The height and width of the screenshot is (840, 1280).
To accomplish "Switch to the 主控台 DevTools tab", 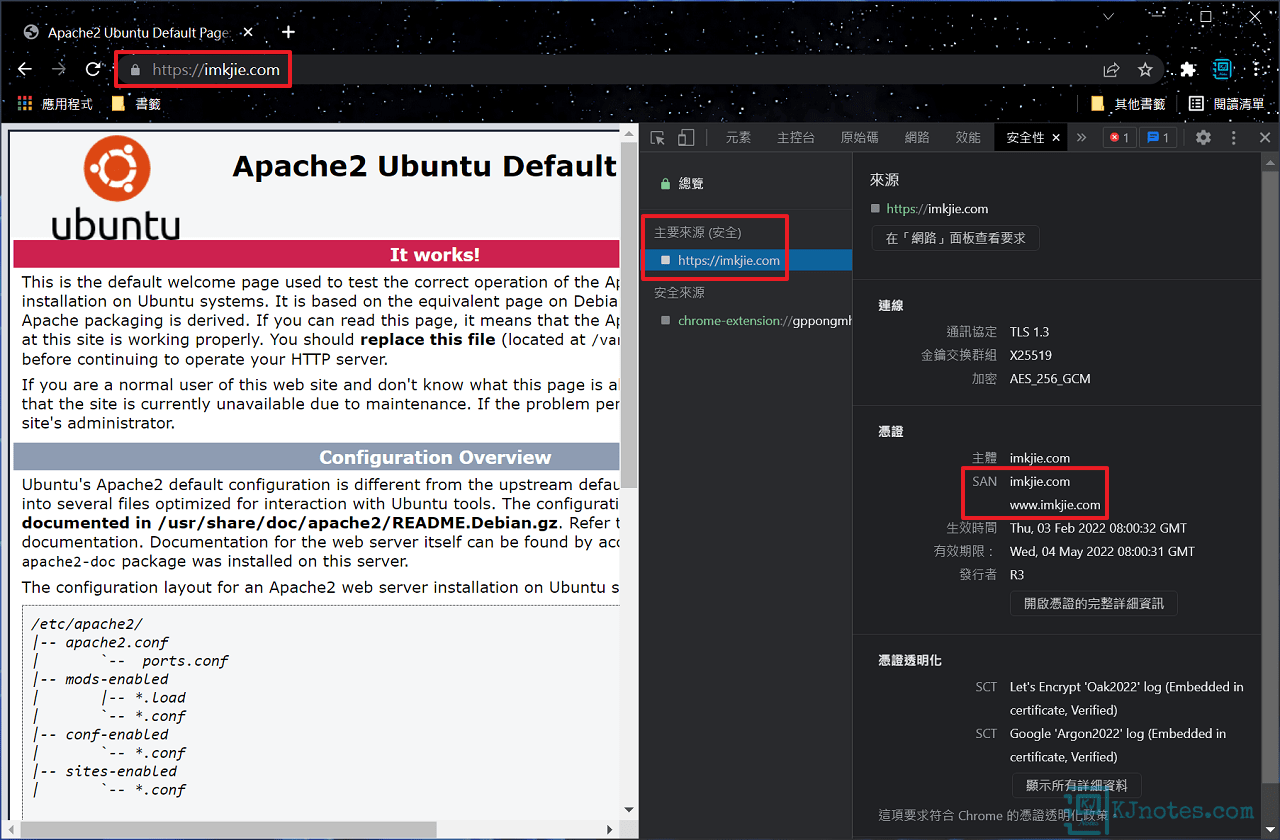I will tap(796, 138).
